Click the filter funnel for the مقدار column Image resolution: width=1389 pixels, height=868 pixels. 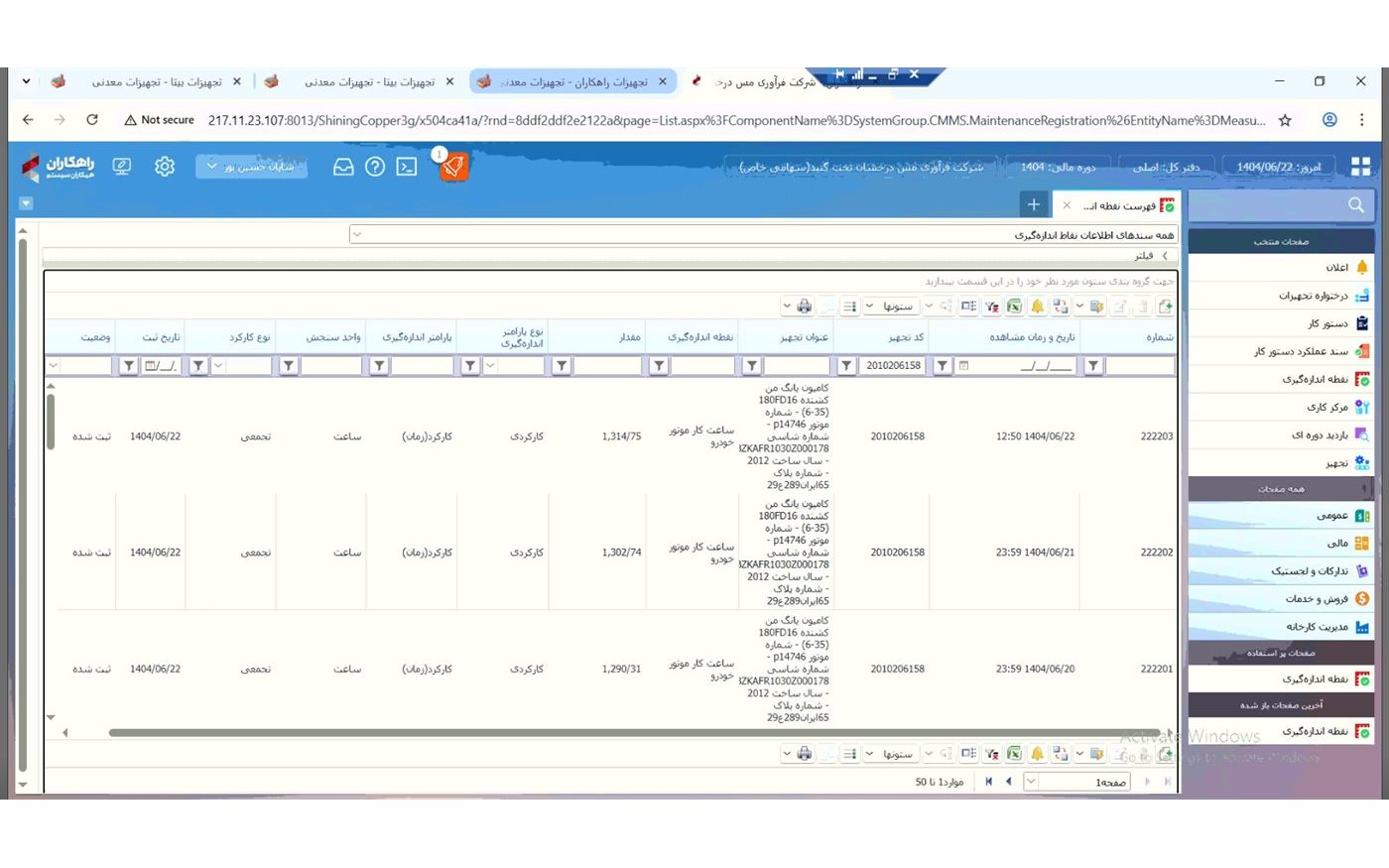point(562,366)
